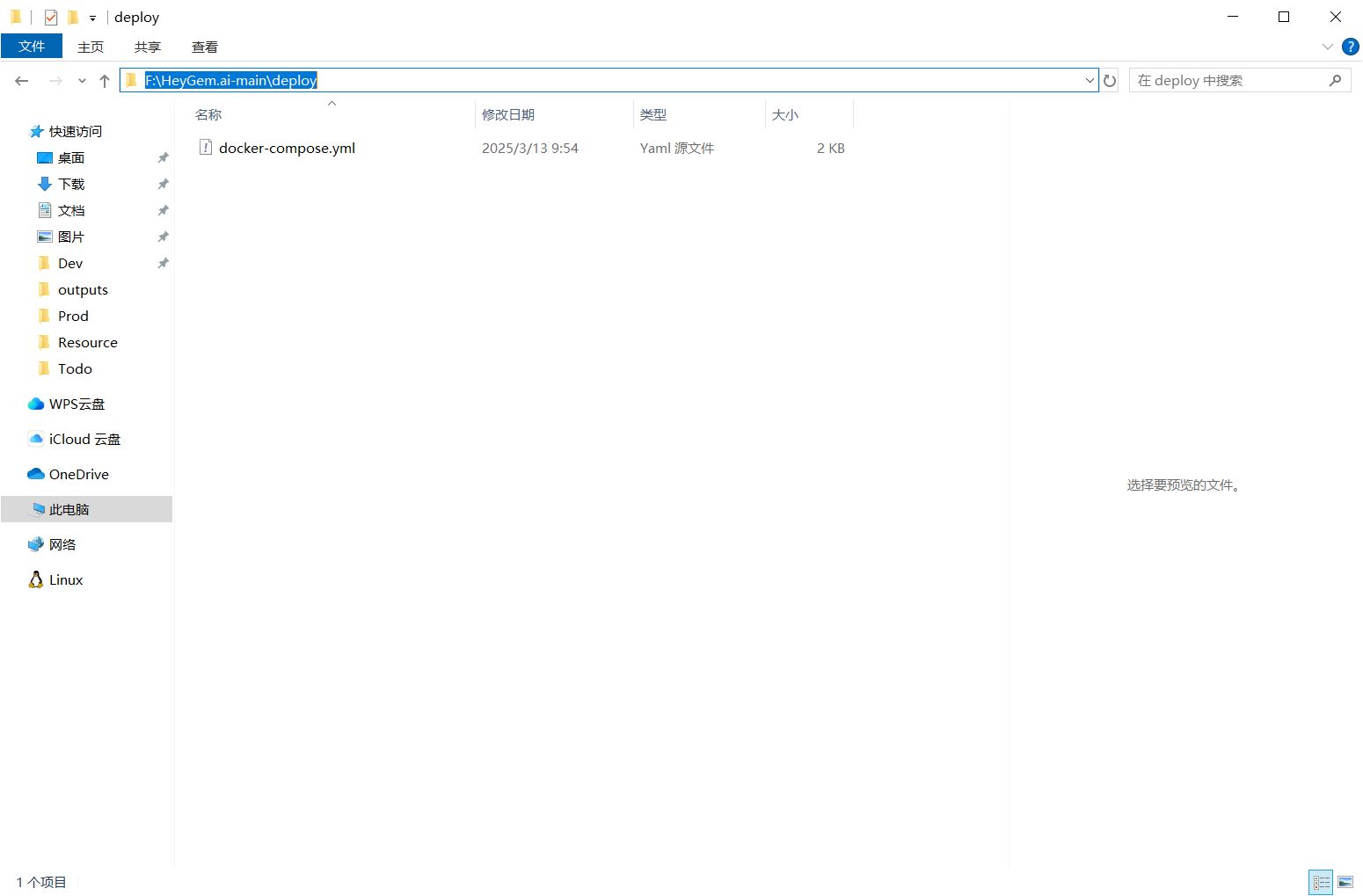Click the pin icon beside Dev
The image size is (1363, 896).
tap(163, 263)
